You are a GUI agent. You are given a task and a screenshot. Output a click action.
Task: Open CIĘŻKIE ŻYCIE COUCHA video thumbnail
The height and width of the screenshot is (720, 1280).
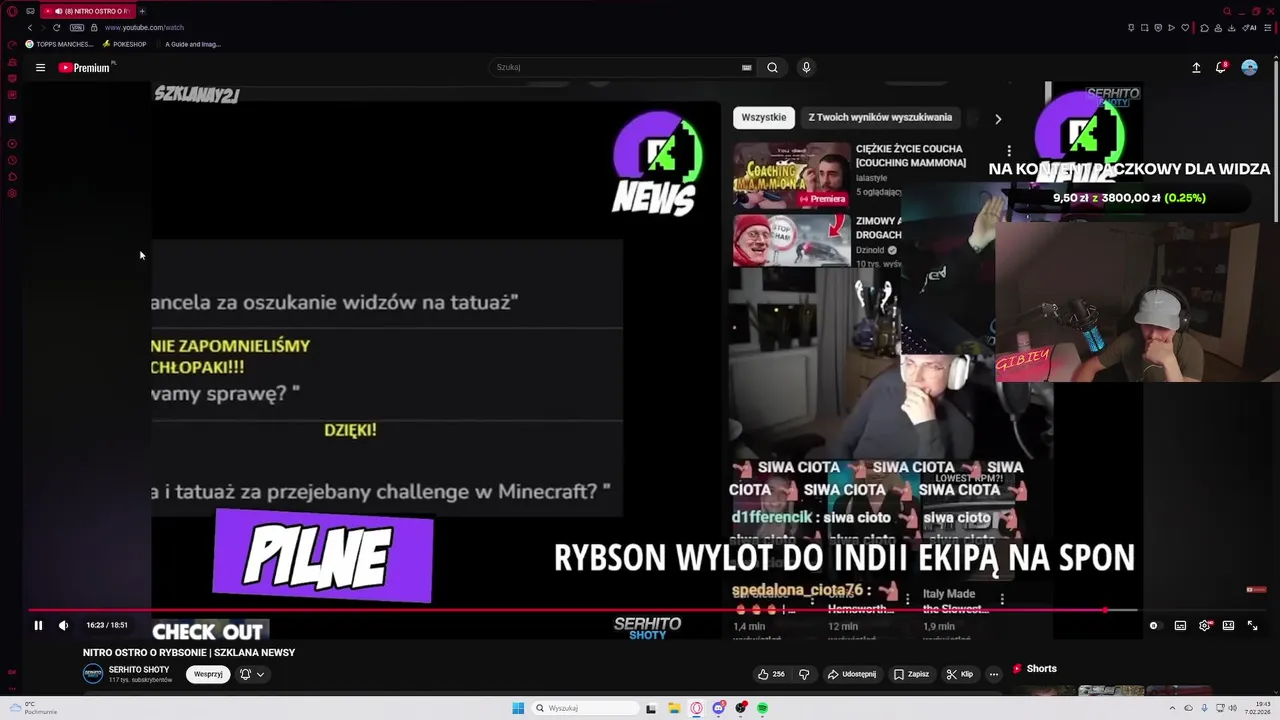pyautogui.click(x=791, y=175)
